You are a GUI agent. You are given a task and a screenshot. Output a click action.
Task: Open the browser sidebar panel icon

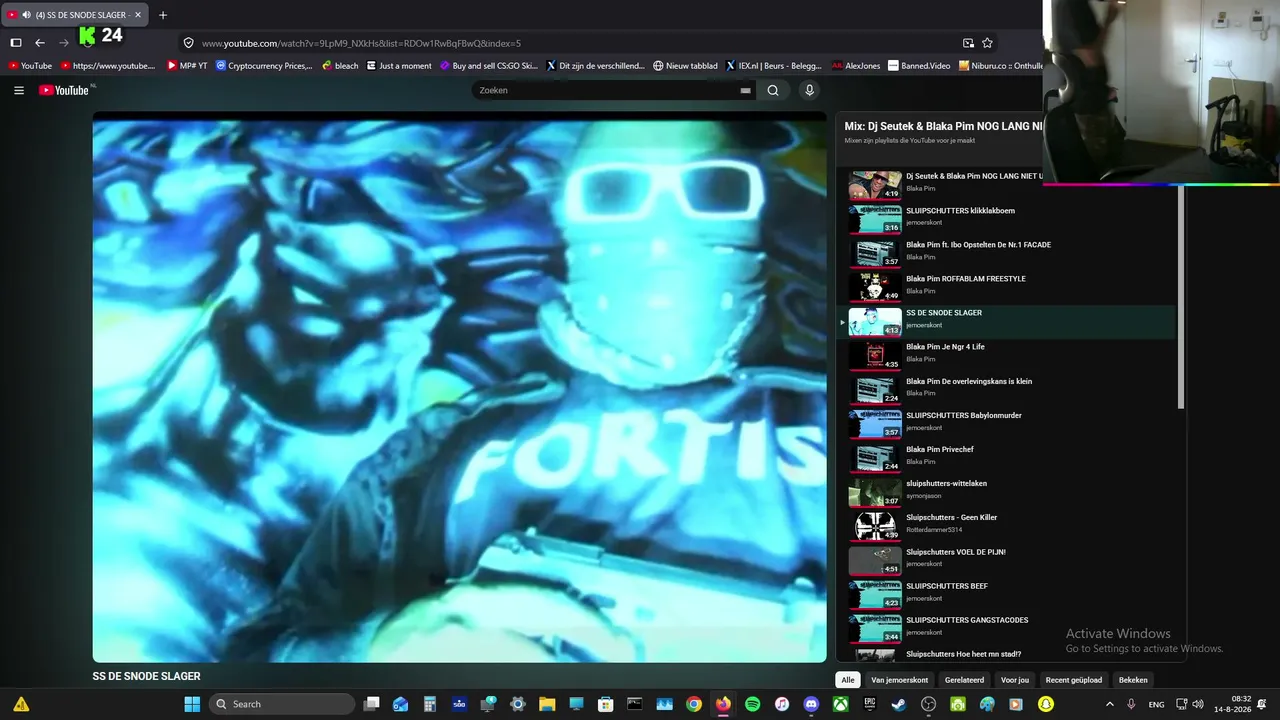tap(16, 43)
